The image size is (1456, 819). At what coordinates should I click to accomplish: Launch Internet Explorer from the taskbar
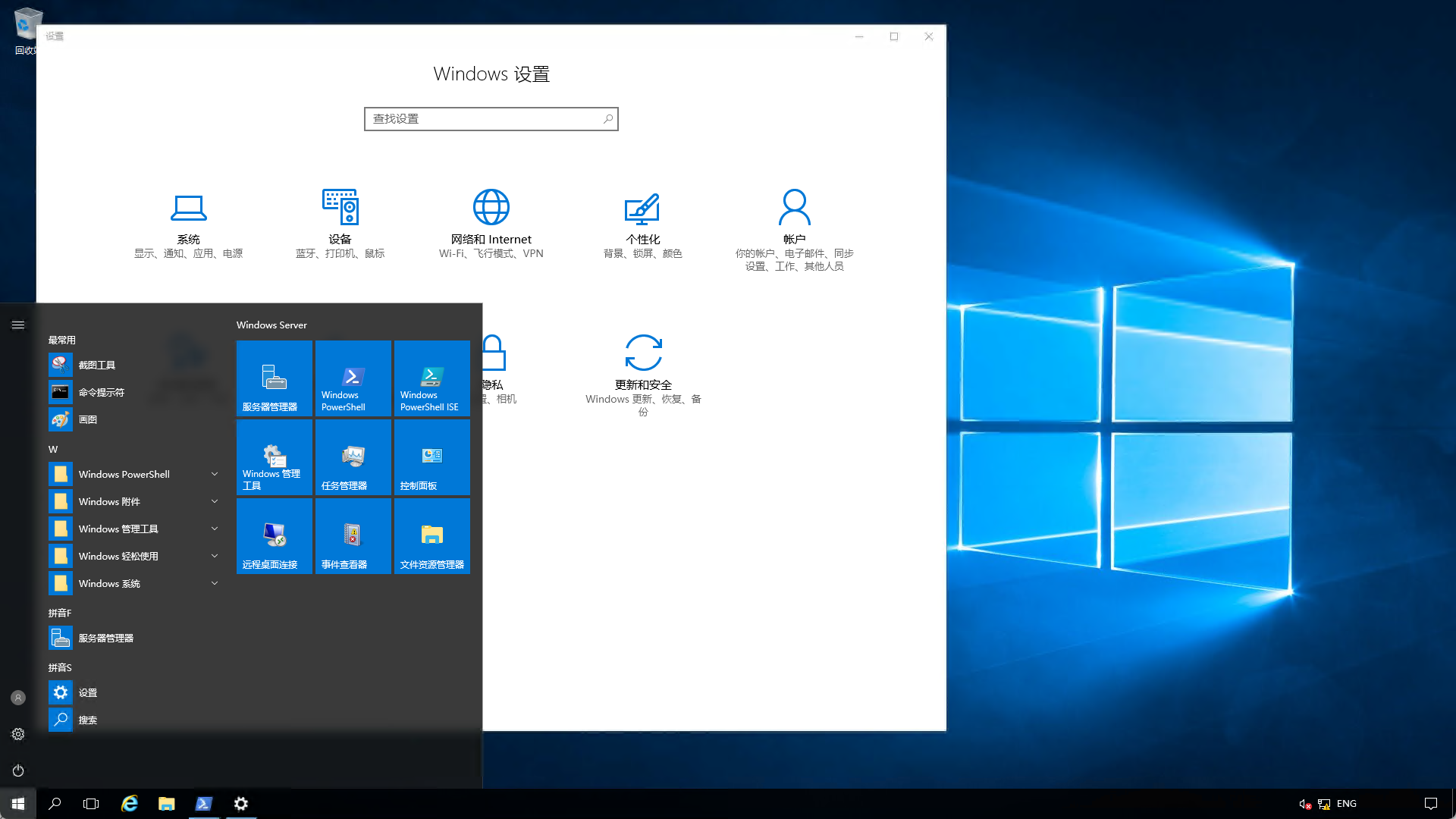130,804
